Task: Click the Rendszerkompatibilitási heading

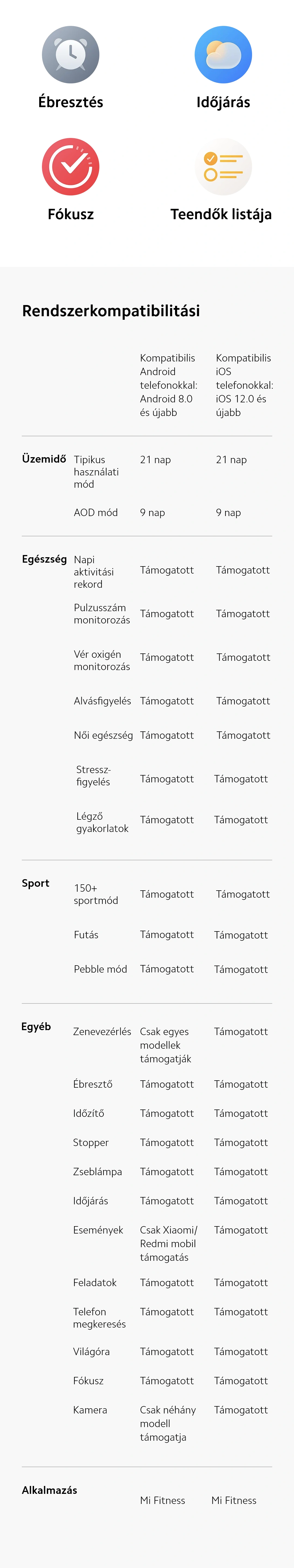Action: tap(111, 311)
